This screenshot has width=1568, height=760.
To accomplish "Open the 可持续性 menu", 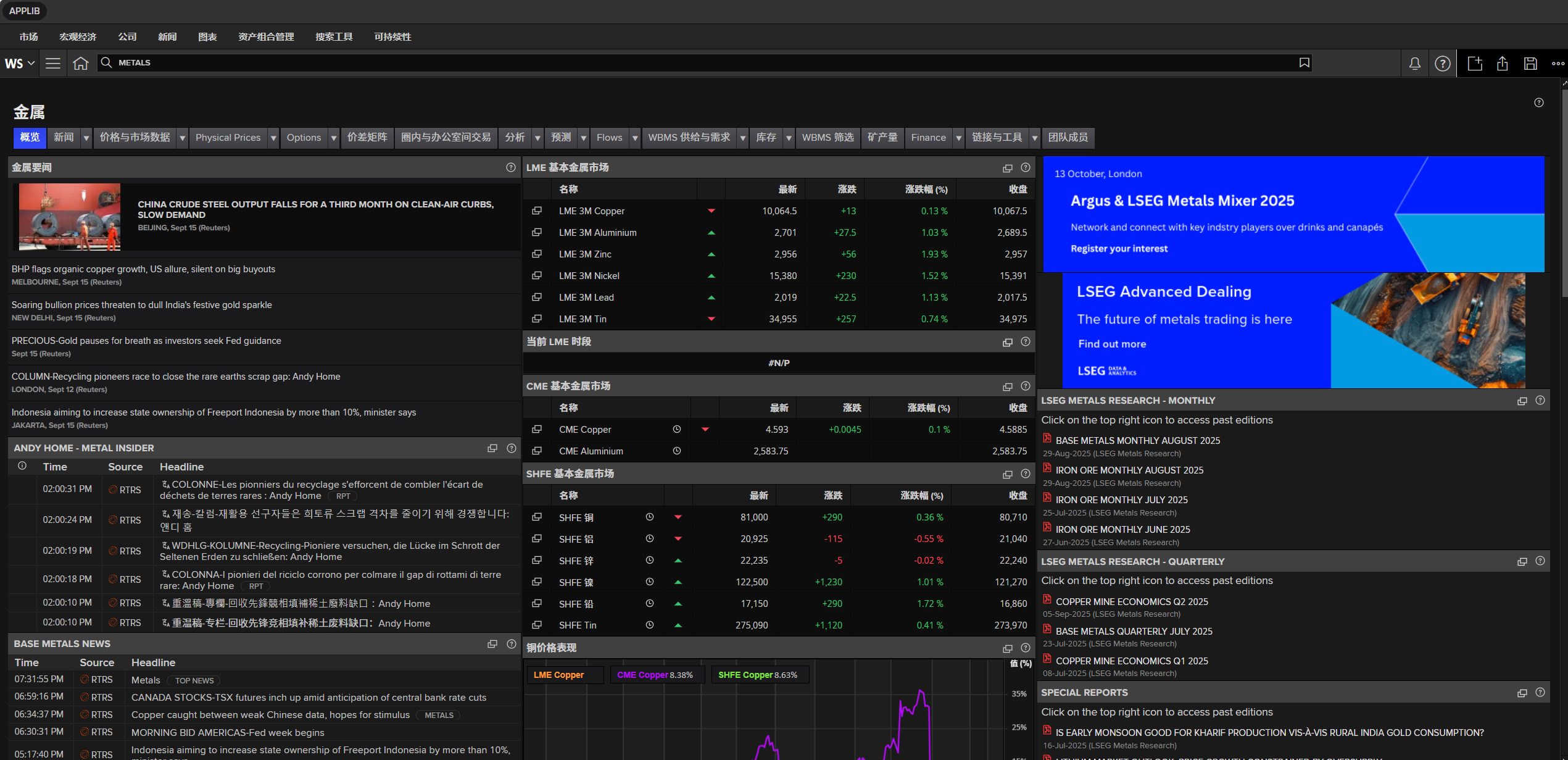I will (392, 37).
